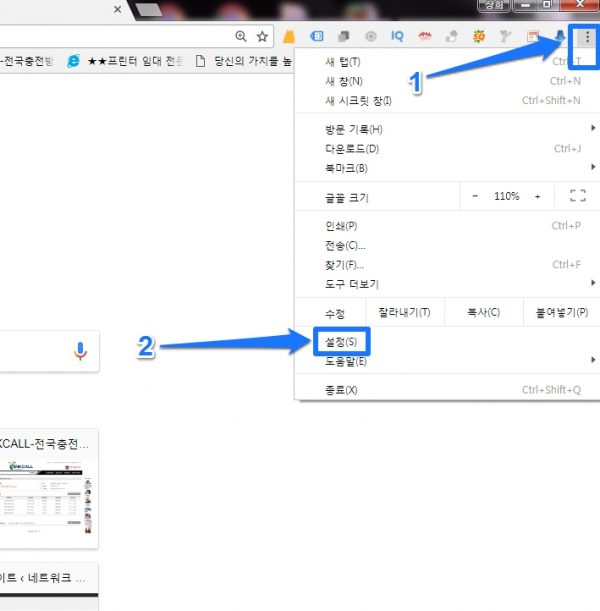Click the orange SO extension icon
The image size is (600, 611).
tap(479, 36)
